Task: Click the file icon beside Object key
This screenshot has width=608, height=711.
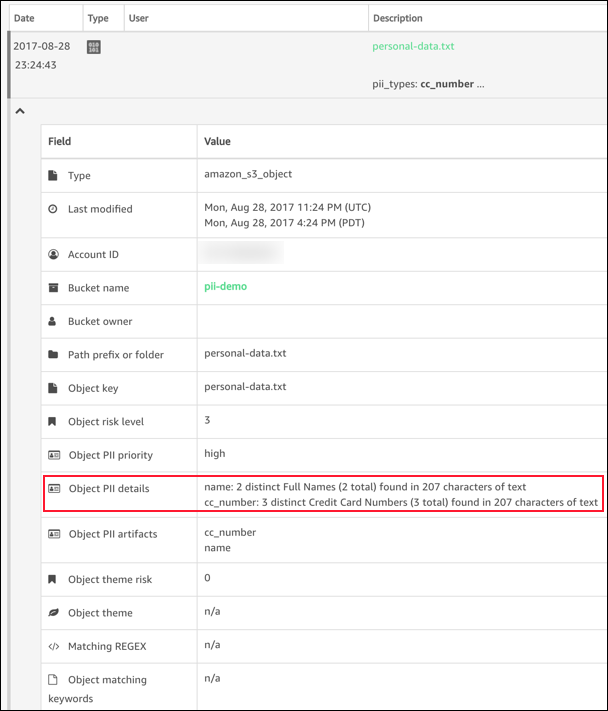Action: click(53, 388)
